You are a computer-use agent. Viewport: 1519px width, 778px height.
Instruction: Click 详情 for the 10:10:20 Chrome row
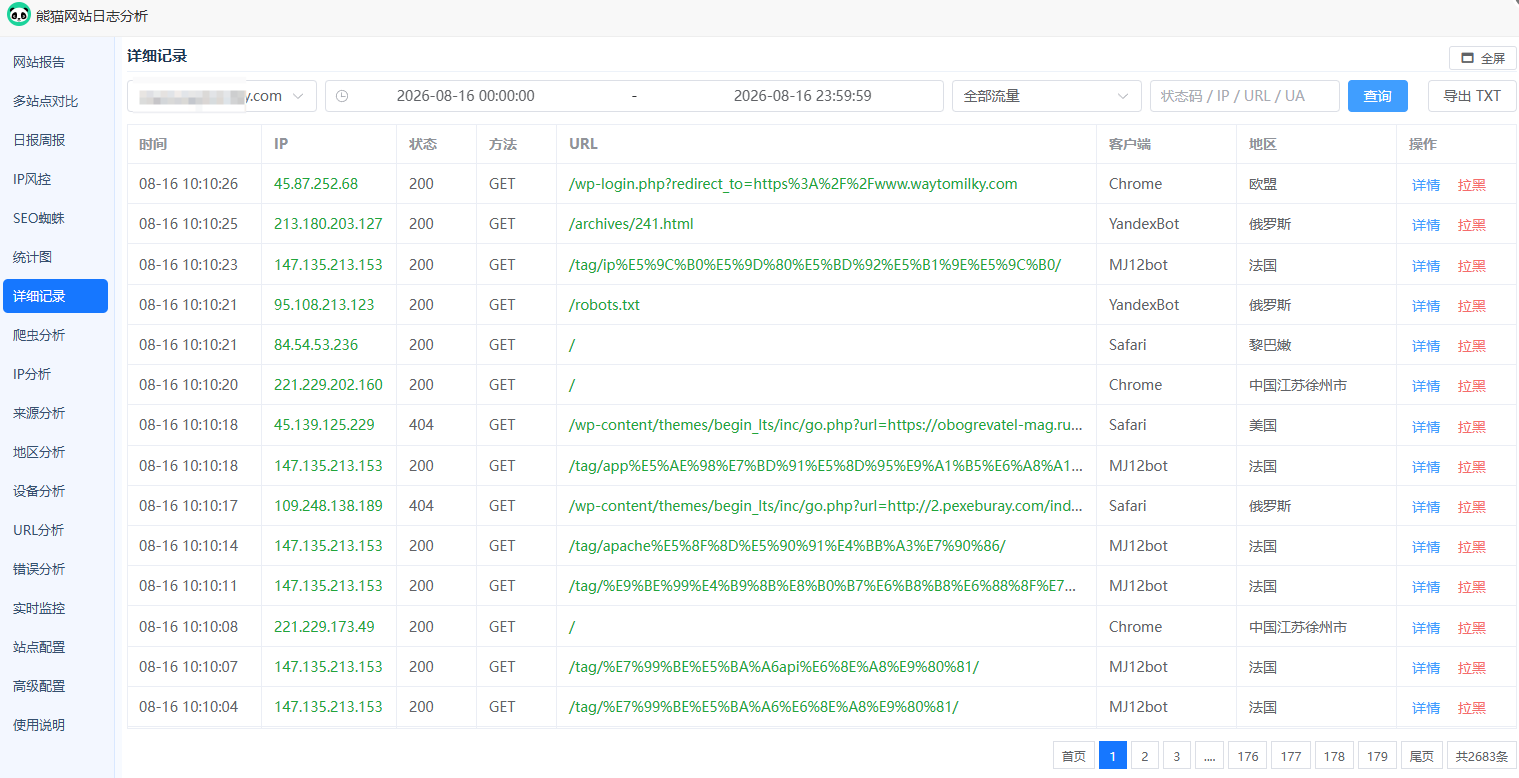tap(1426, 386)
